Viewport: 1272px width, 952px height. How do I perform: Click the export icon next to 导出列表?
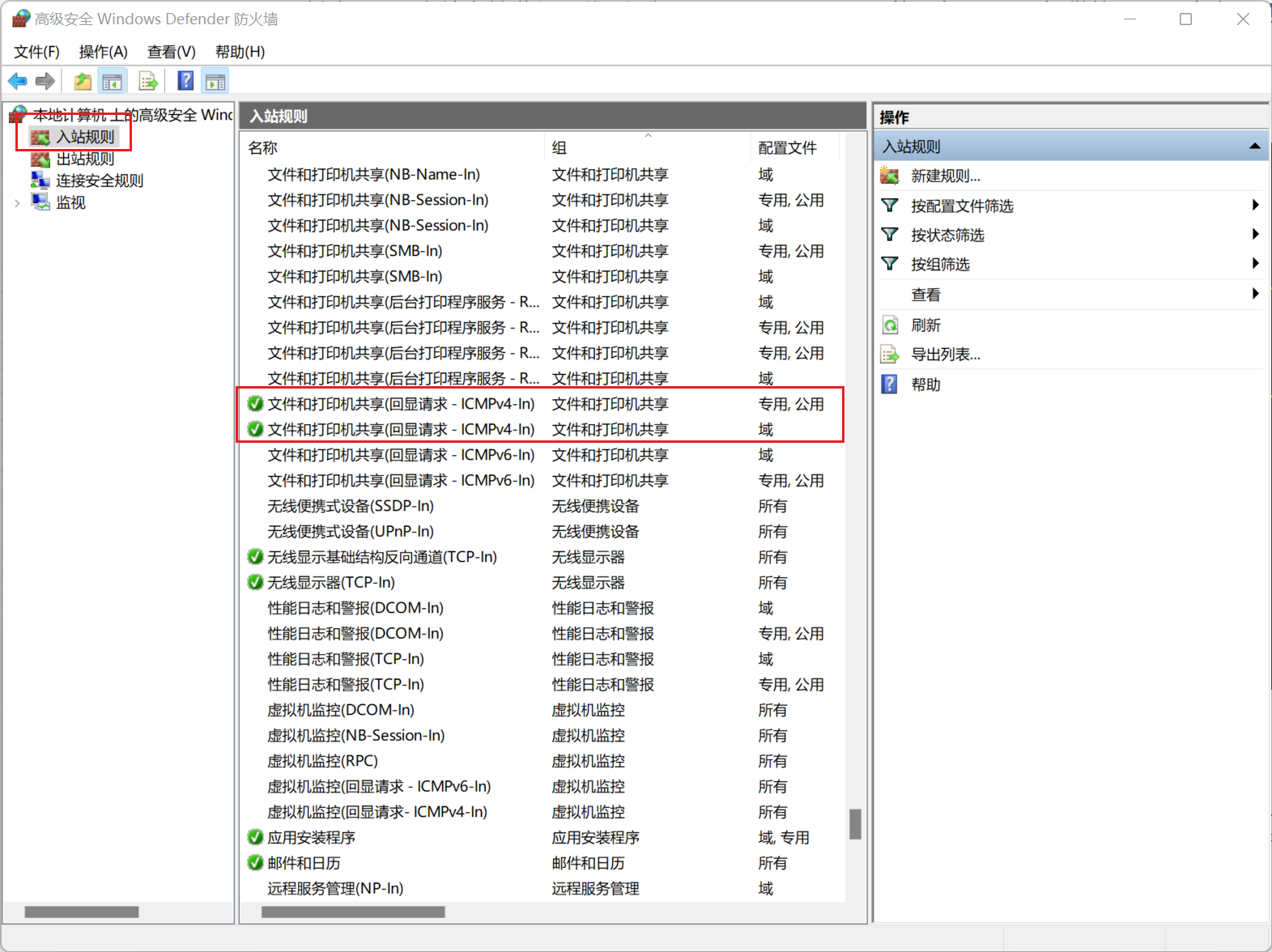click(890, 355)
